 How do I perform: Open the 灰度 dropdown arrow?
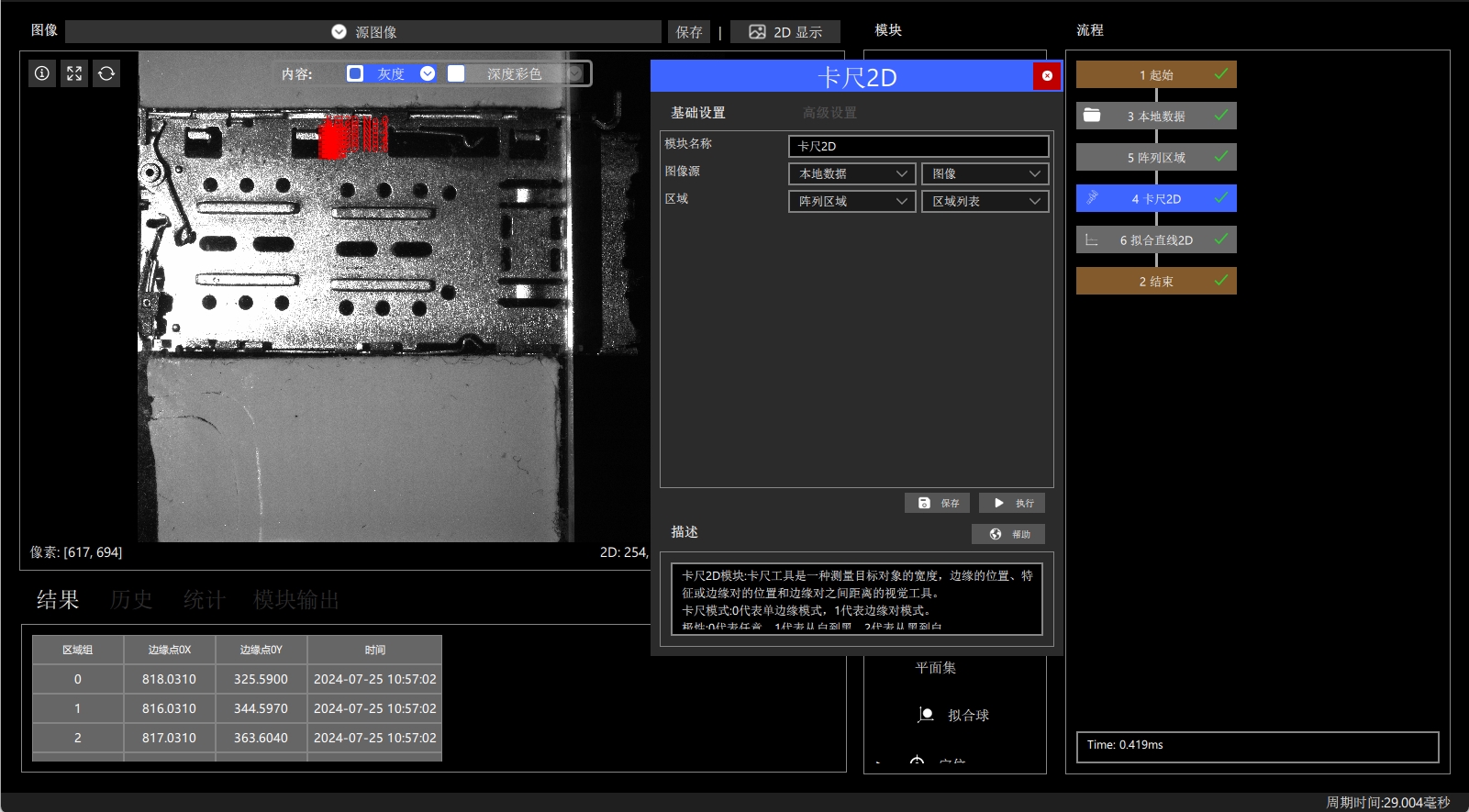pos(428,73)
